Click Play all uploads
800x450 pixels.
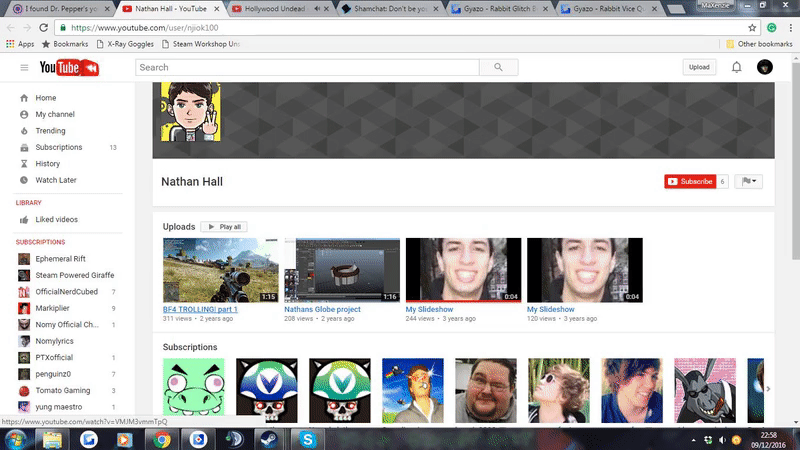(224, 227)
